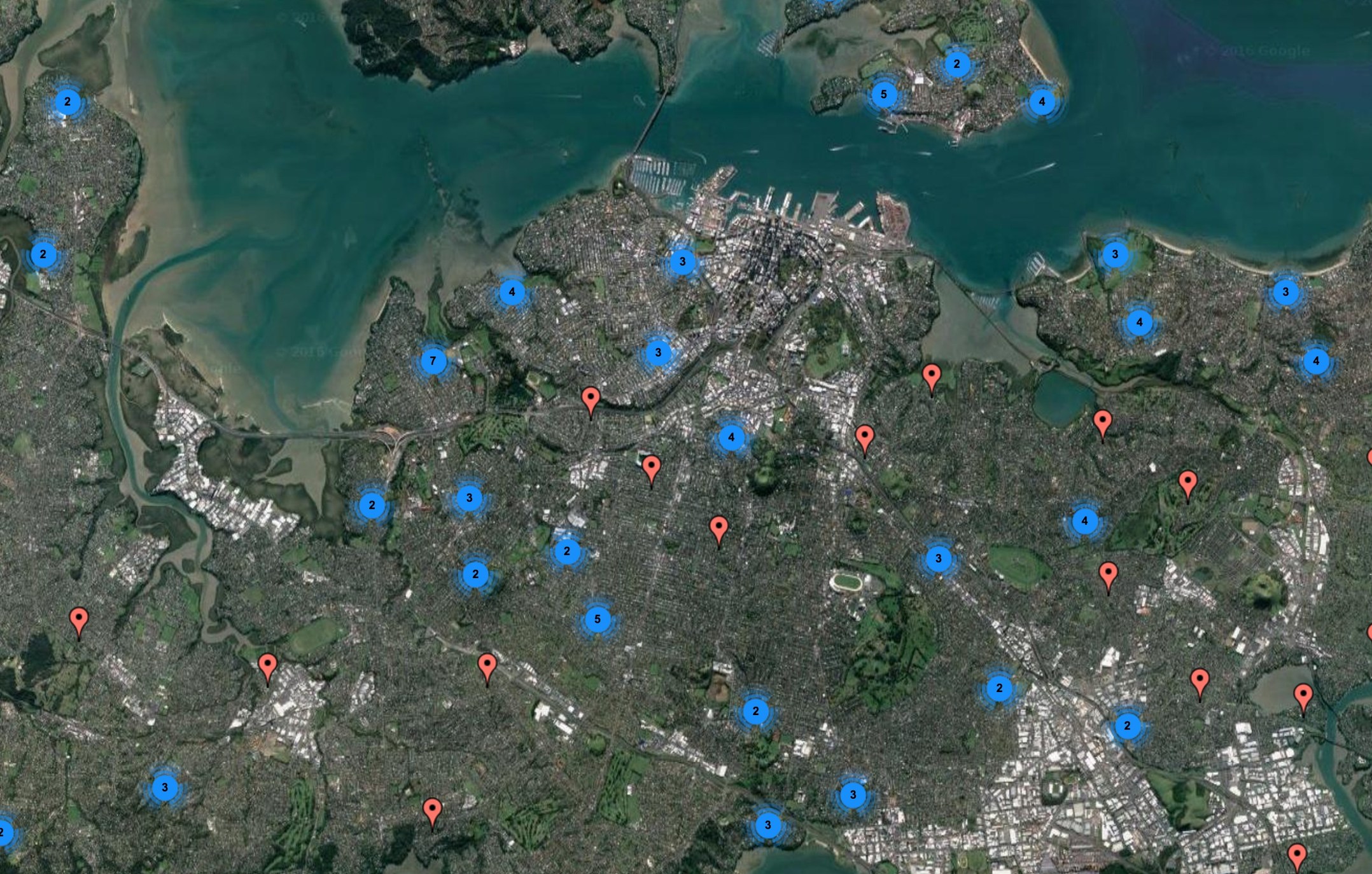The image size is (1372, 874).
Task: Select cluster 4 at the peninsula's eastern beach tip
Action: (x=1041, y=102)
